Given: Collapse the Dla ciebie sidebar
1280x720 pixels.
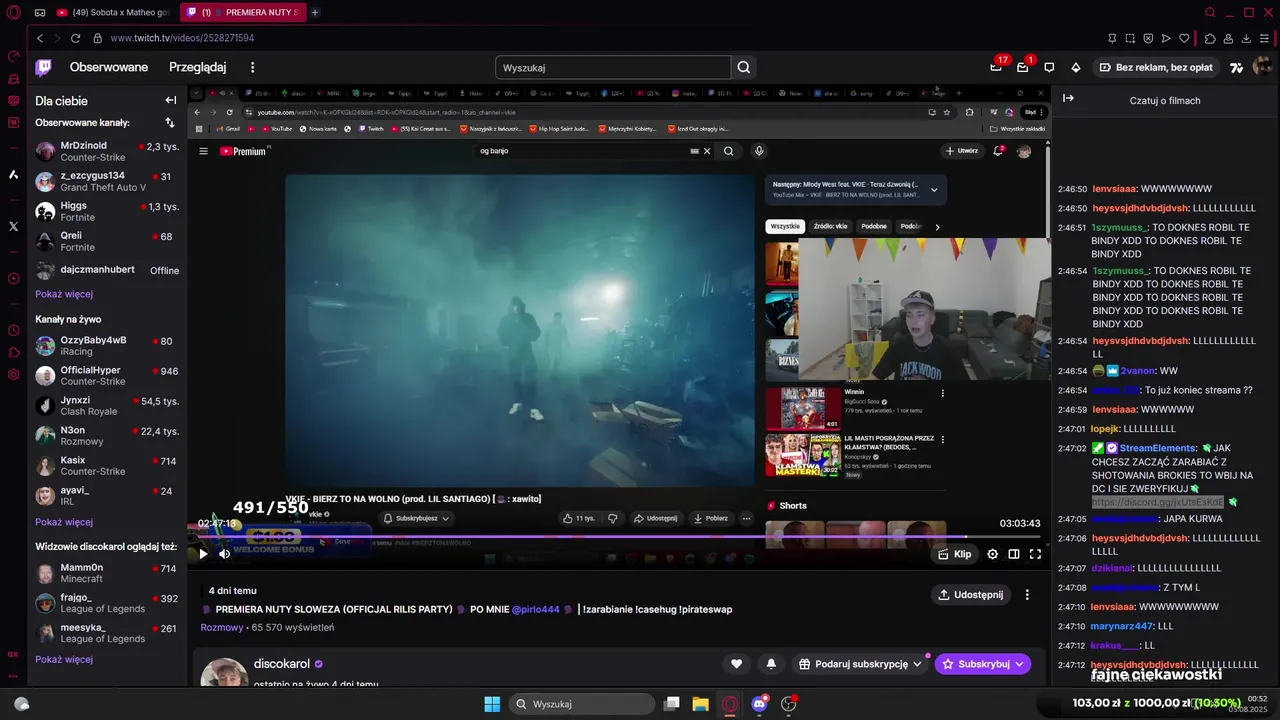Looking at the screenshot, I should pos(171,100).
